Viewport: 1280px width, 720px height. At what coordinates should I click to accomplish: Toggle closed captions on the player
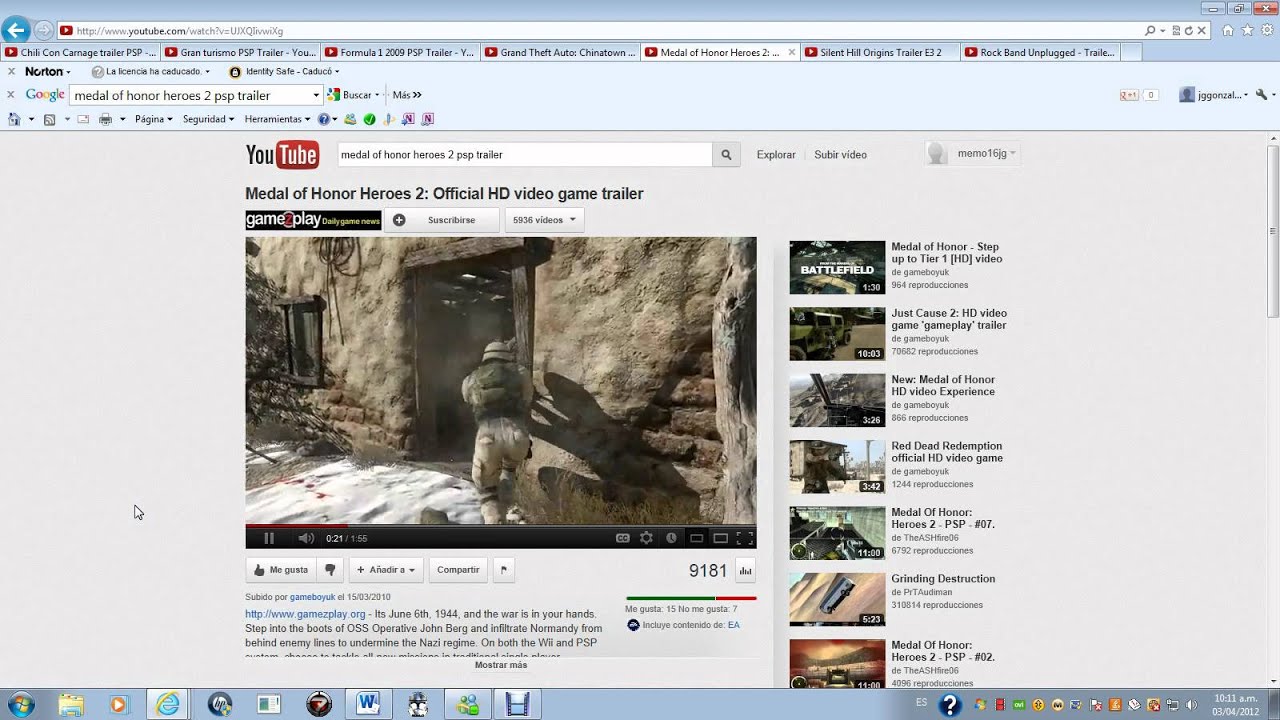623,538
